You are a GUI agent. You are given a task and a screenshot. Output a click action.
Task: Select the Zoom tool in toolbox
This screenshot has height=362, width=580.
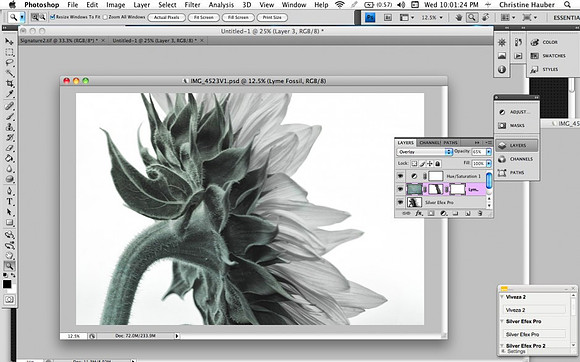(9, 265)
